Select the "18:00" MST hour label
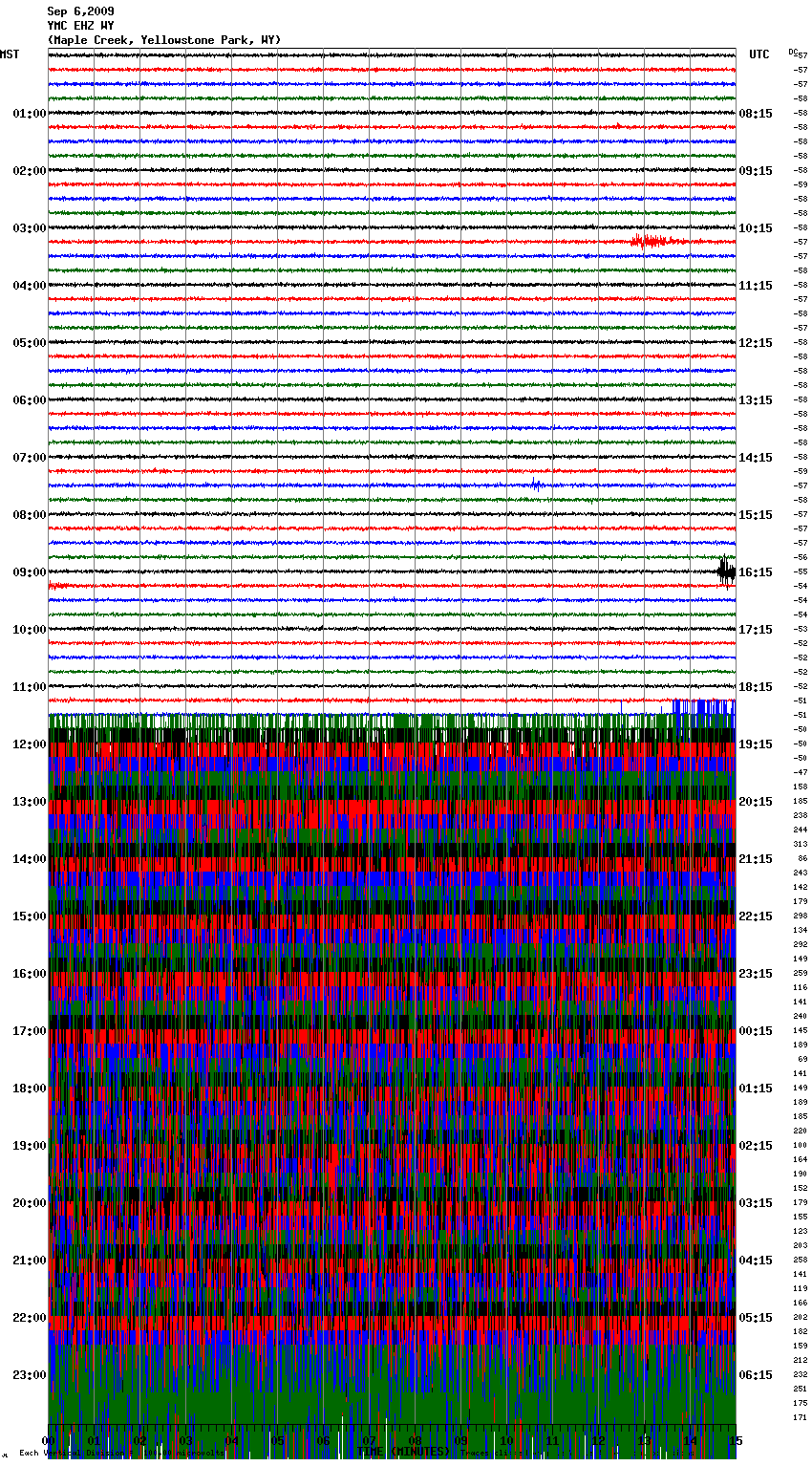The height and width of the screenshot is (1466, 812). tap(30, 1089)
